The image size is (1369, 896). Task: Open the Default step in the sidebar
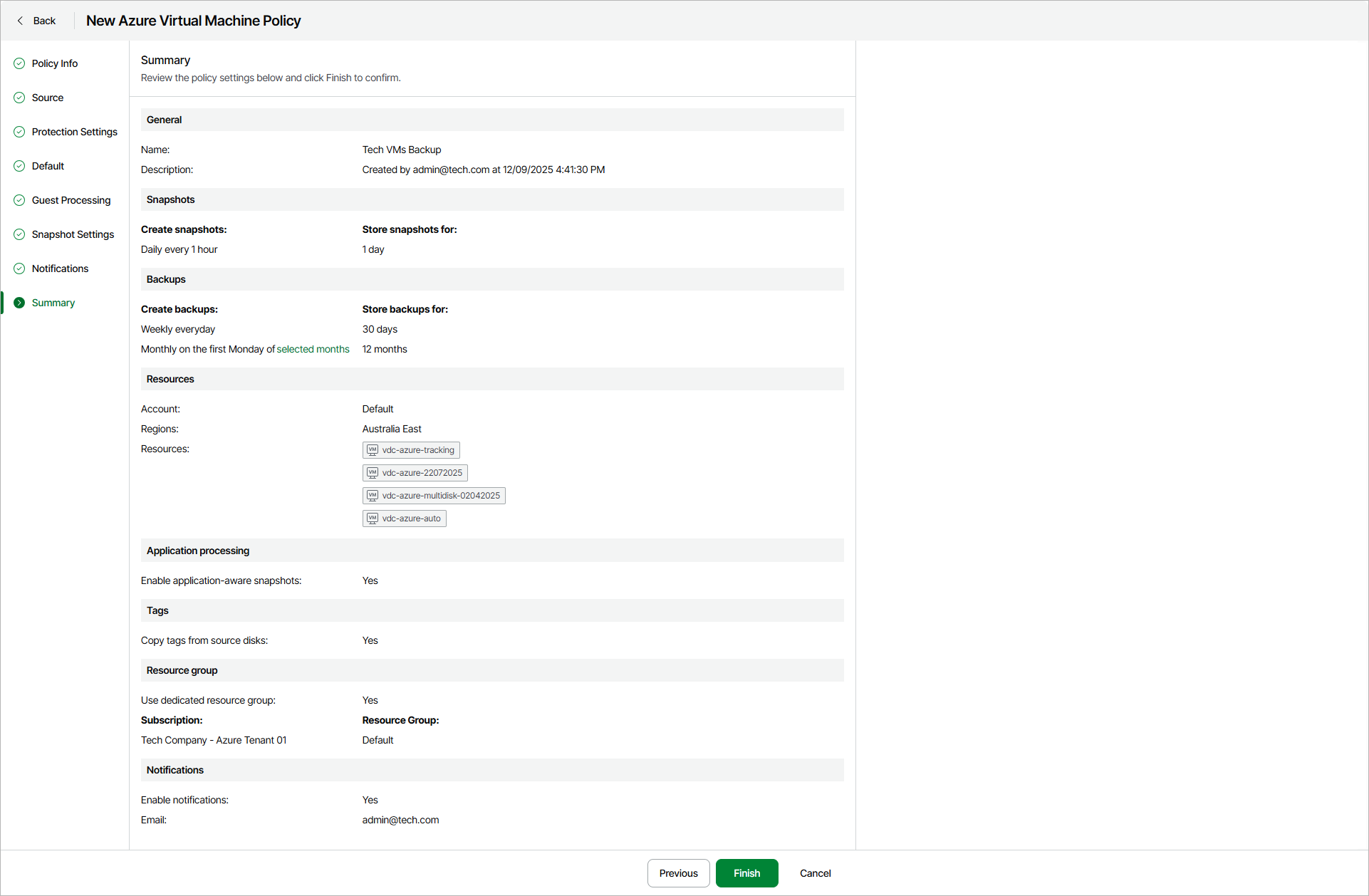click(x=48, y=166)
